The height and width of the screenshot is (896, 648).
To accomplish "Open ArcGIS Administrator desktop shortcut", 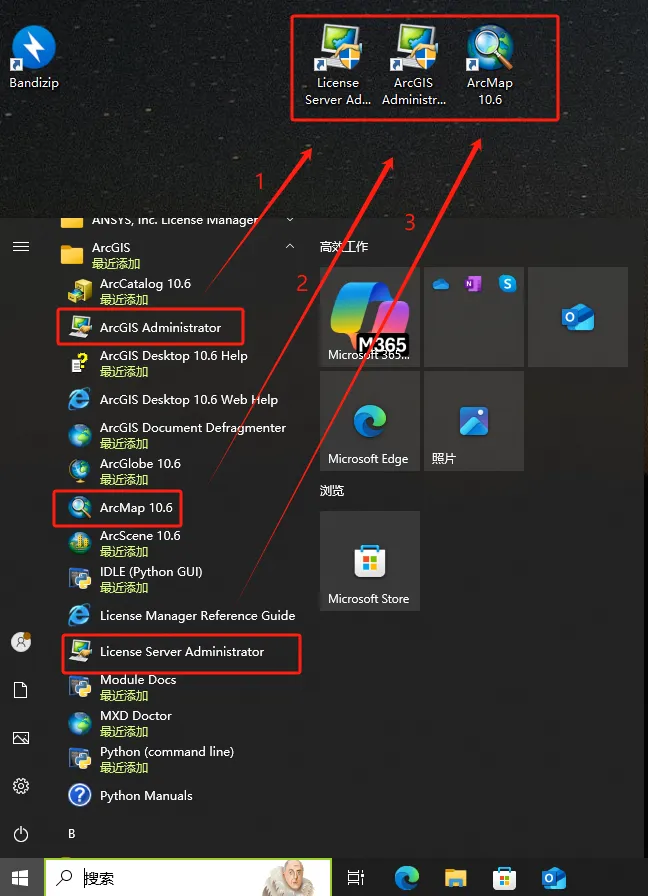I will 414,66.
